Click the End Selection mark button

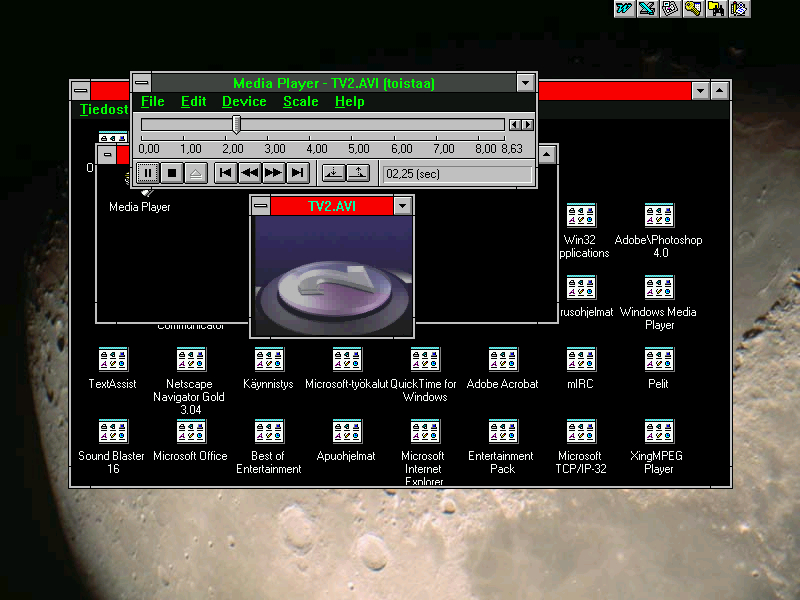357,173
